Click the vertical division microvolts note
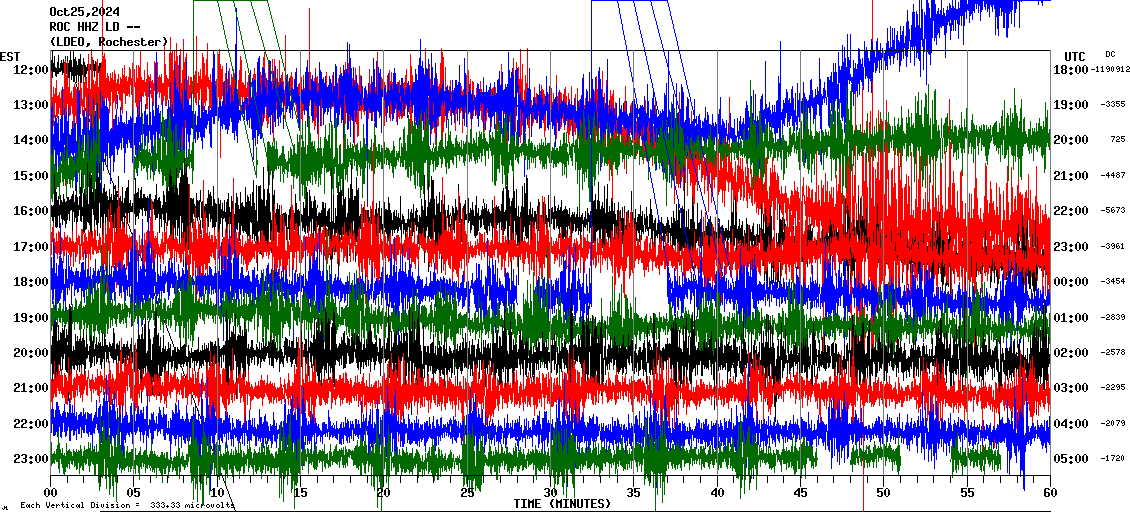This screenshot has height=519, width=1130. coord(127,506)
